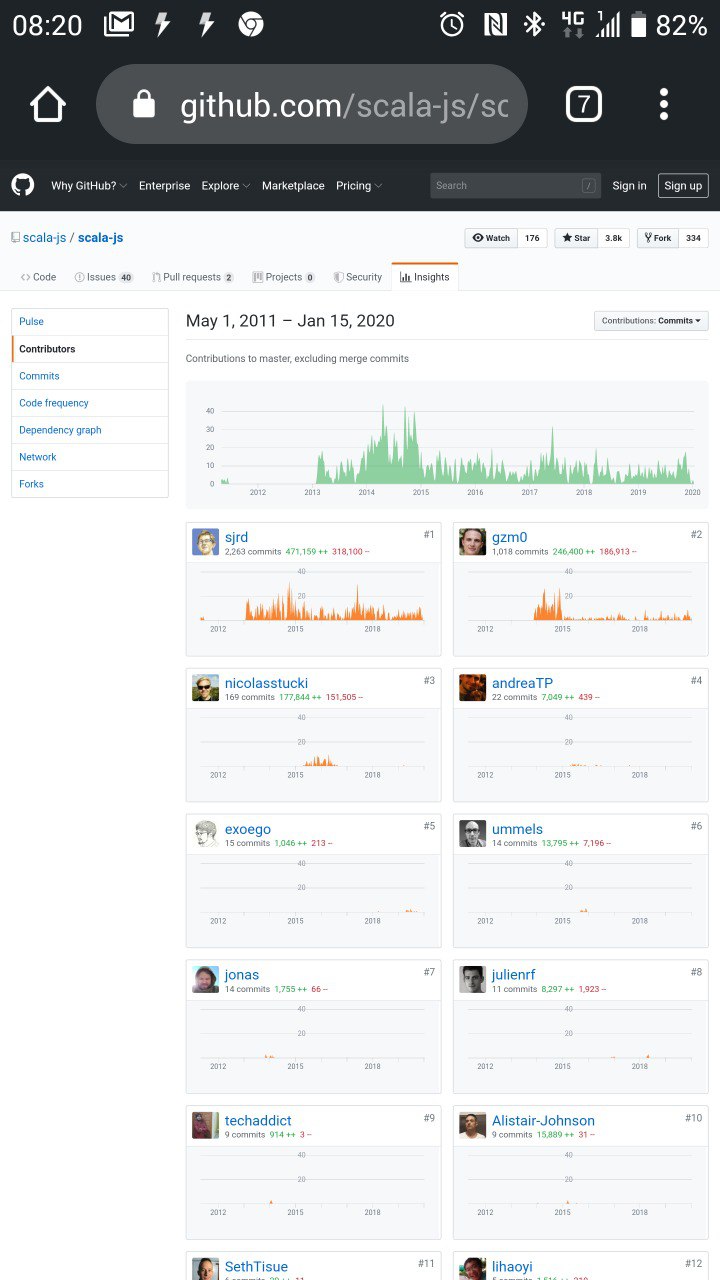The width and height of the screenshot is (720, 1280).
Task: Click gzm0's avatar image
Action: (x=472, y=542)
